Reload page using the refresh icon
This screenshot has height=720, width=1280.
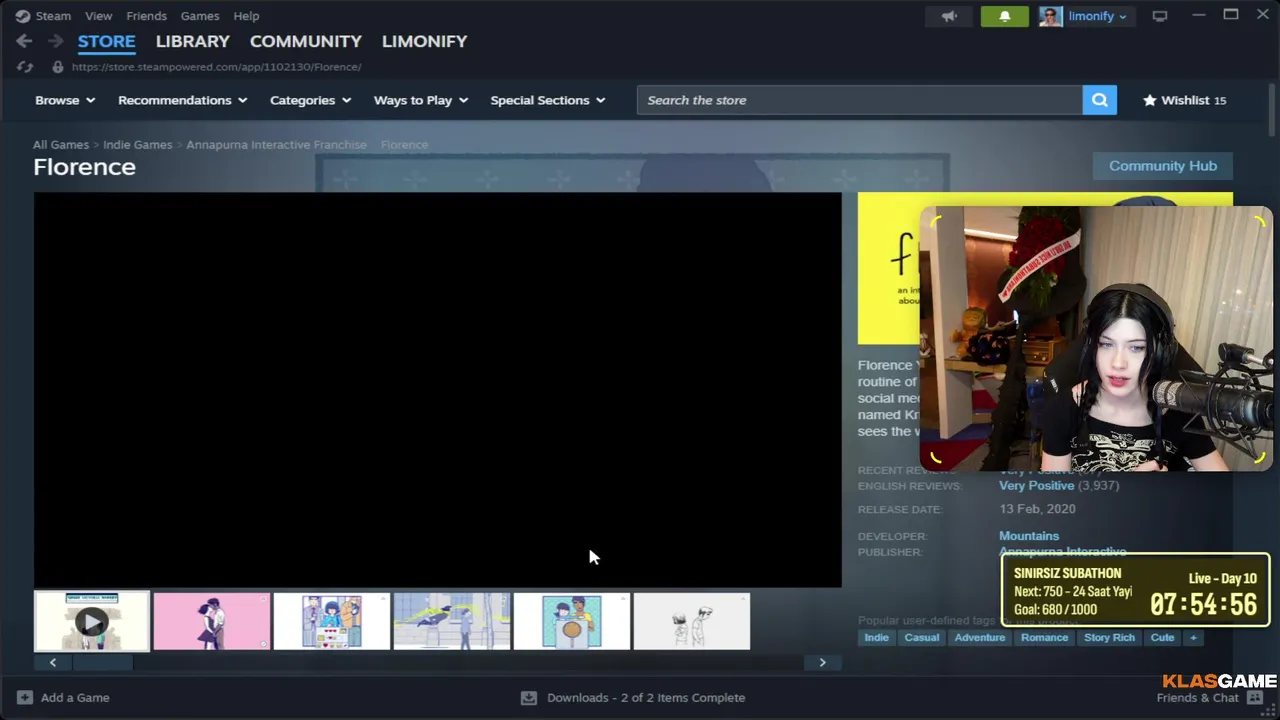tap(25, 67)
